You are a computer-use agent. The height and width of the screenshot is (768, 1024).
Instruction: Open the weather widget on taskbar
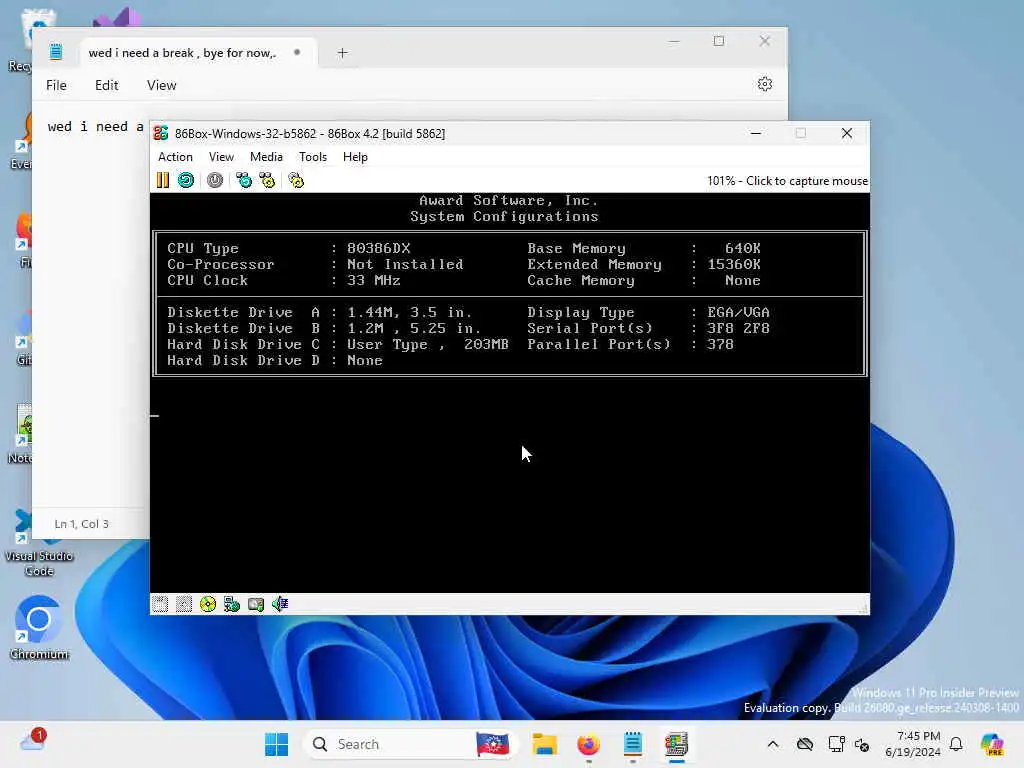[x=33, y=741]
